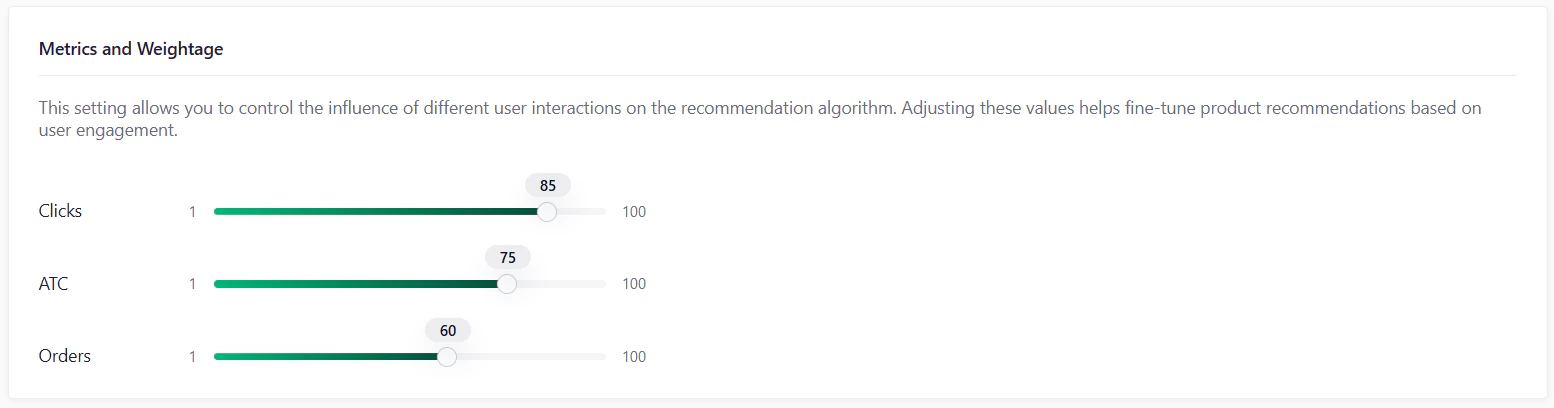Click the Metrics and Weightage heading
Screen dimensions: 1554x408
(130, 49)
